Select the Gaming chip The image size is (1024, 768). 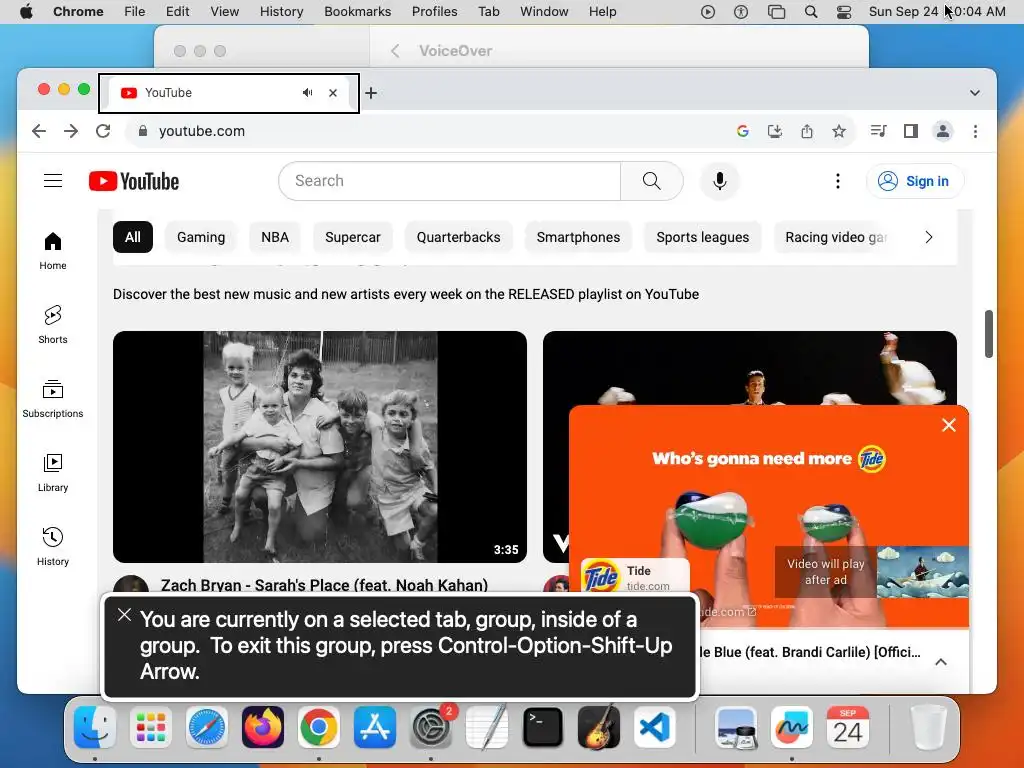(201, 237)
